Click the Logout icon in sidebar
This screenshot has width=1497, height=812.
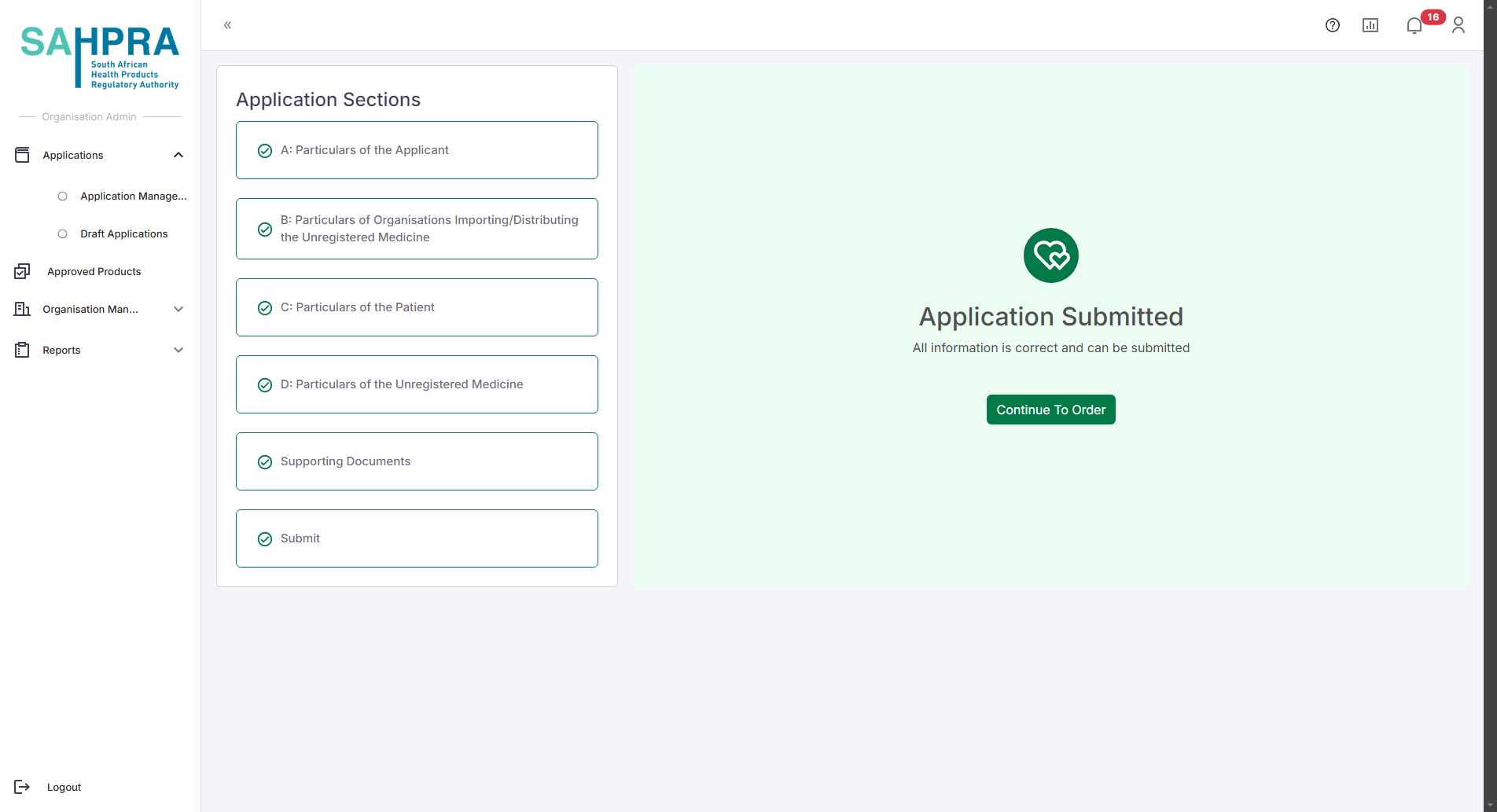(x=22, y=787)
